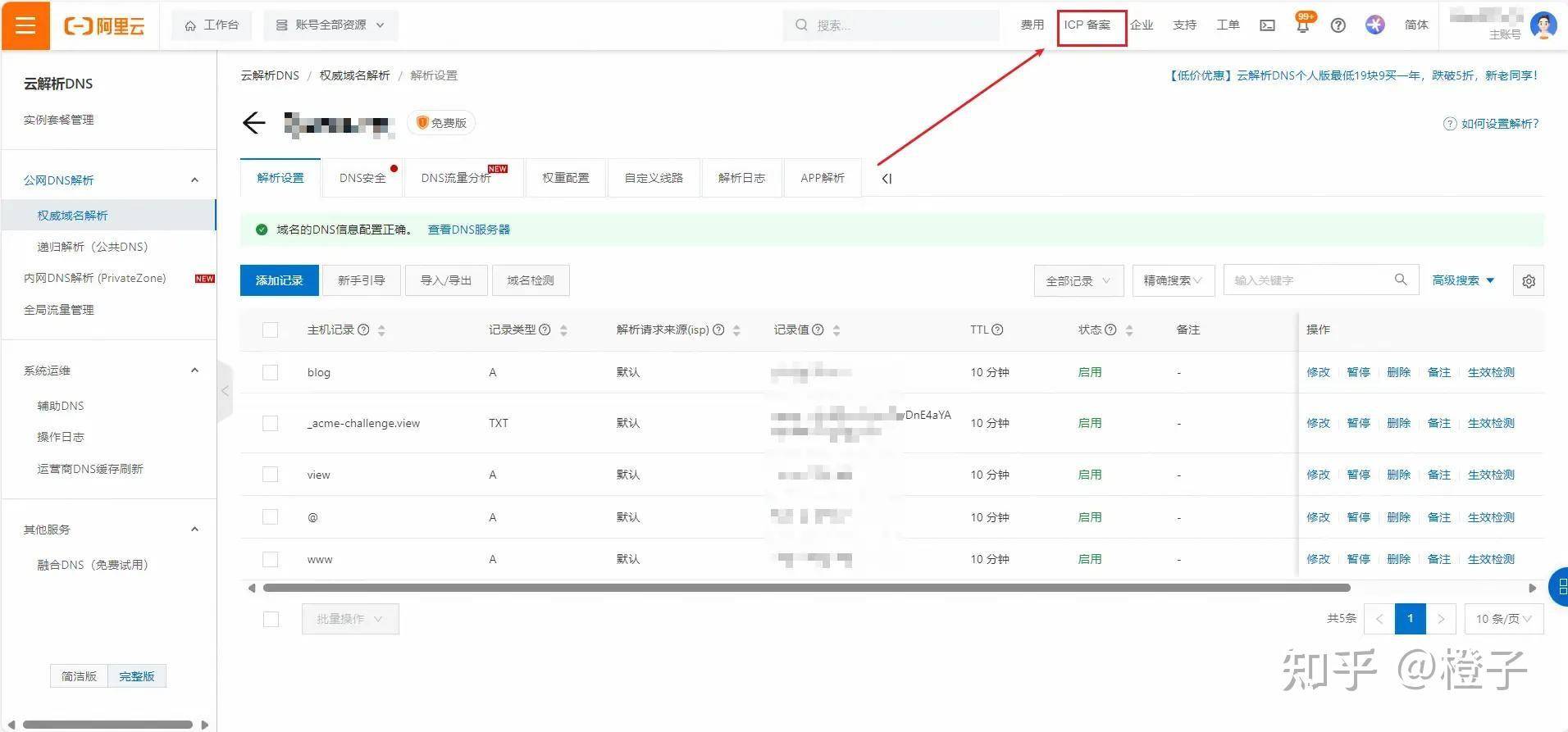Collapse the left sidebar handle
Image resolution: width=1568 pixels, height=732 pixels.
pyautogui.click(x=225, y=391)
